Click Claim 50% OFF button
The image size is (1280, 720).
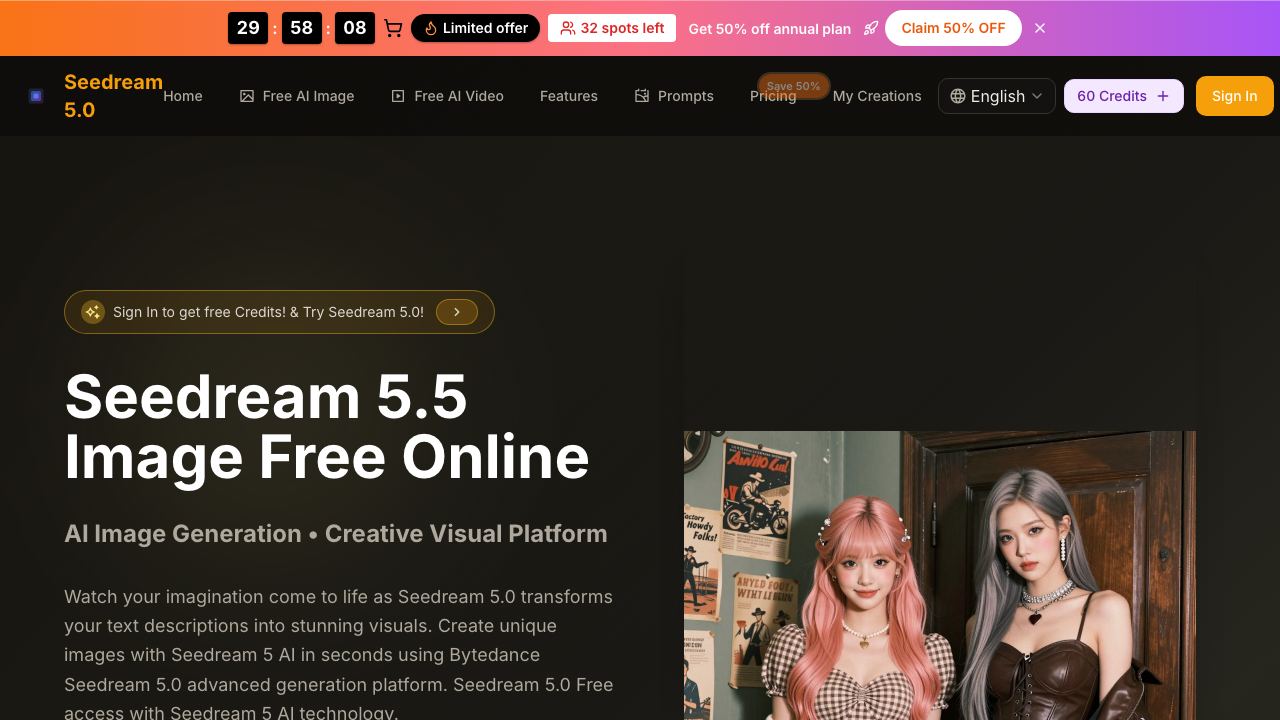[953, 28]
